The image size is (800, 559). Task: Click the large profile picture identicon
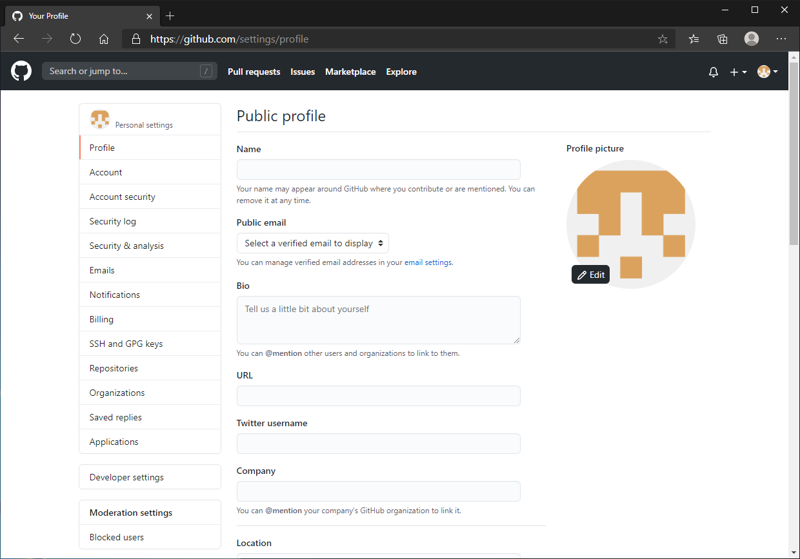pyautogui.click(x=631, y=224)
